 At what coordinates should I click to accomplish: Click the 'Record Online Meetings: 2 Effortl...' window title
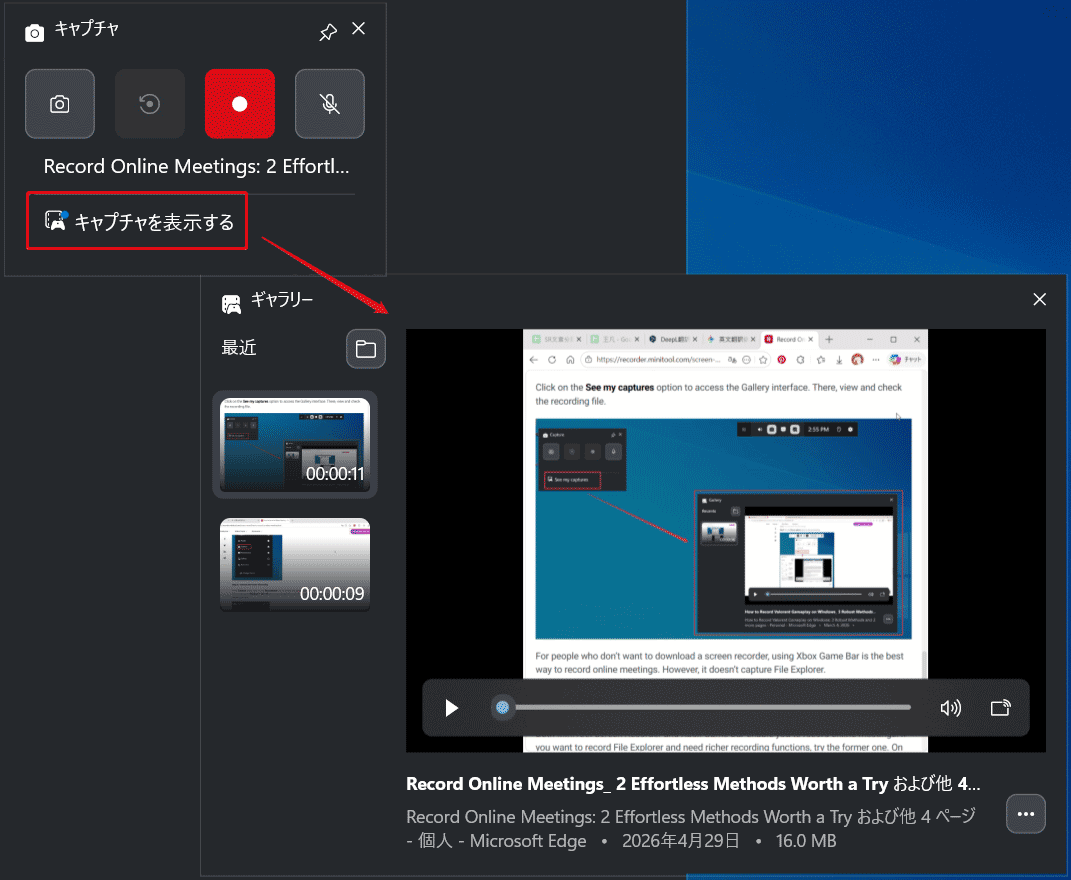click(x=197, y=166)
